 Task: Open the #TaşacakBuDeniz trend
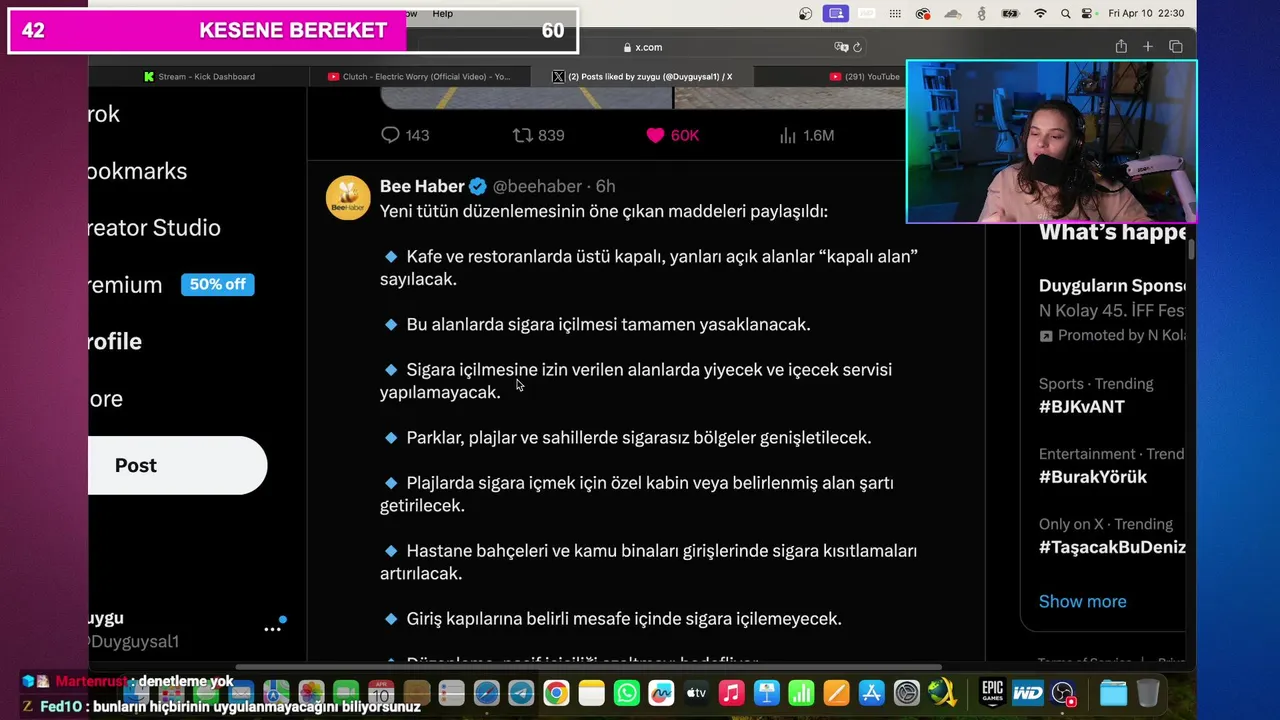tap(1112, 547)
